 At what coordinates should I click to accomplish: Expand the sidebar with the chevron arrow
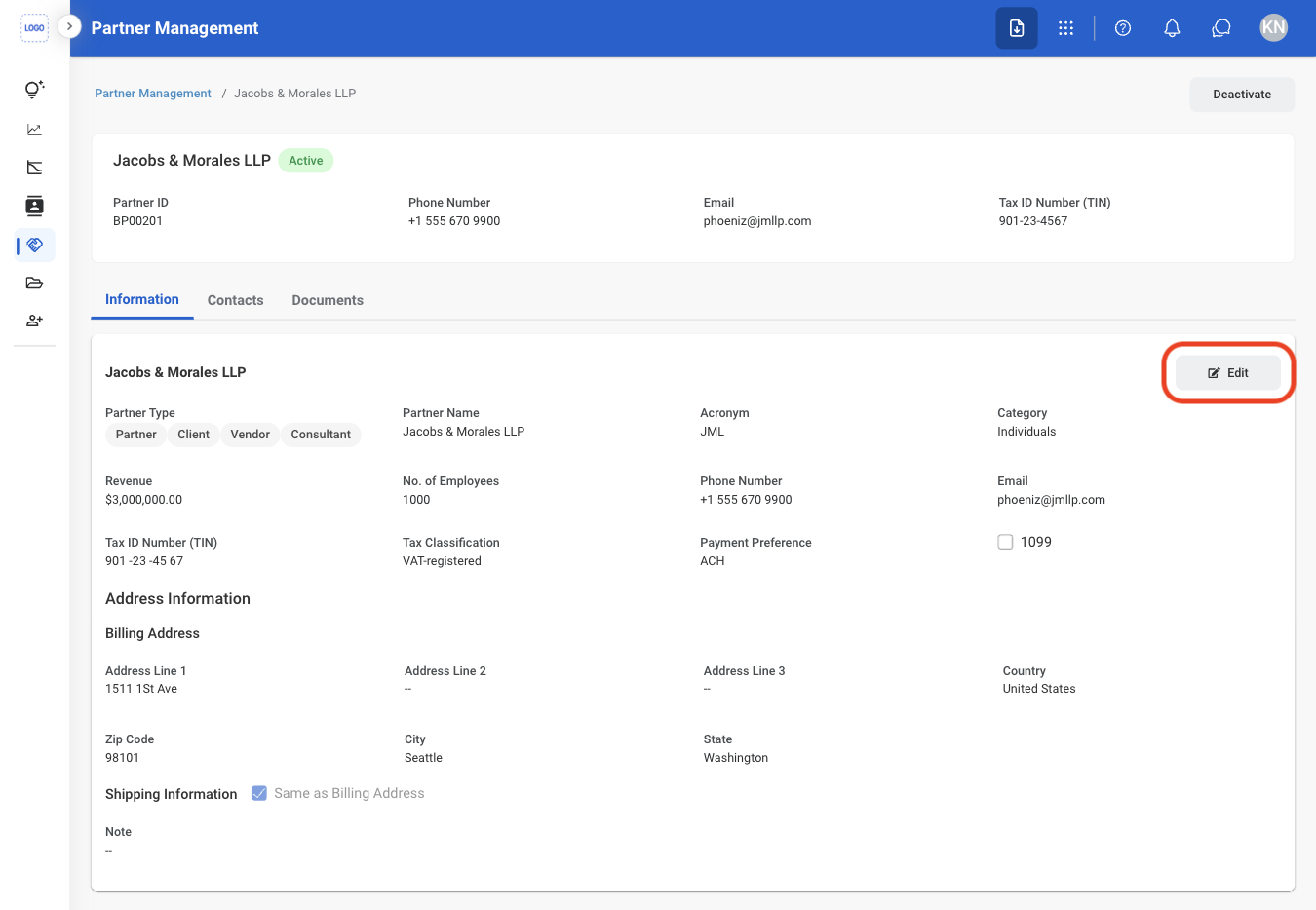[69, 26]
